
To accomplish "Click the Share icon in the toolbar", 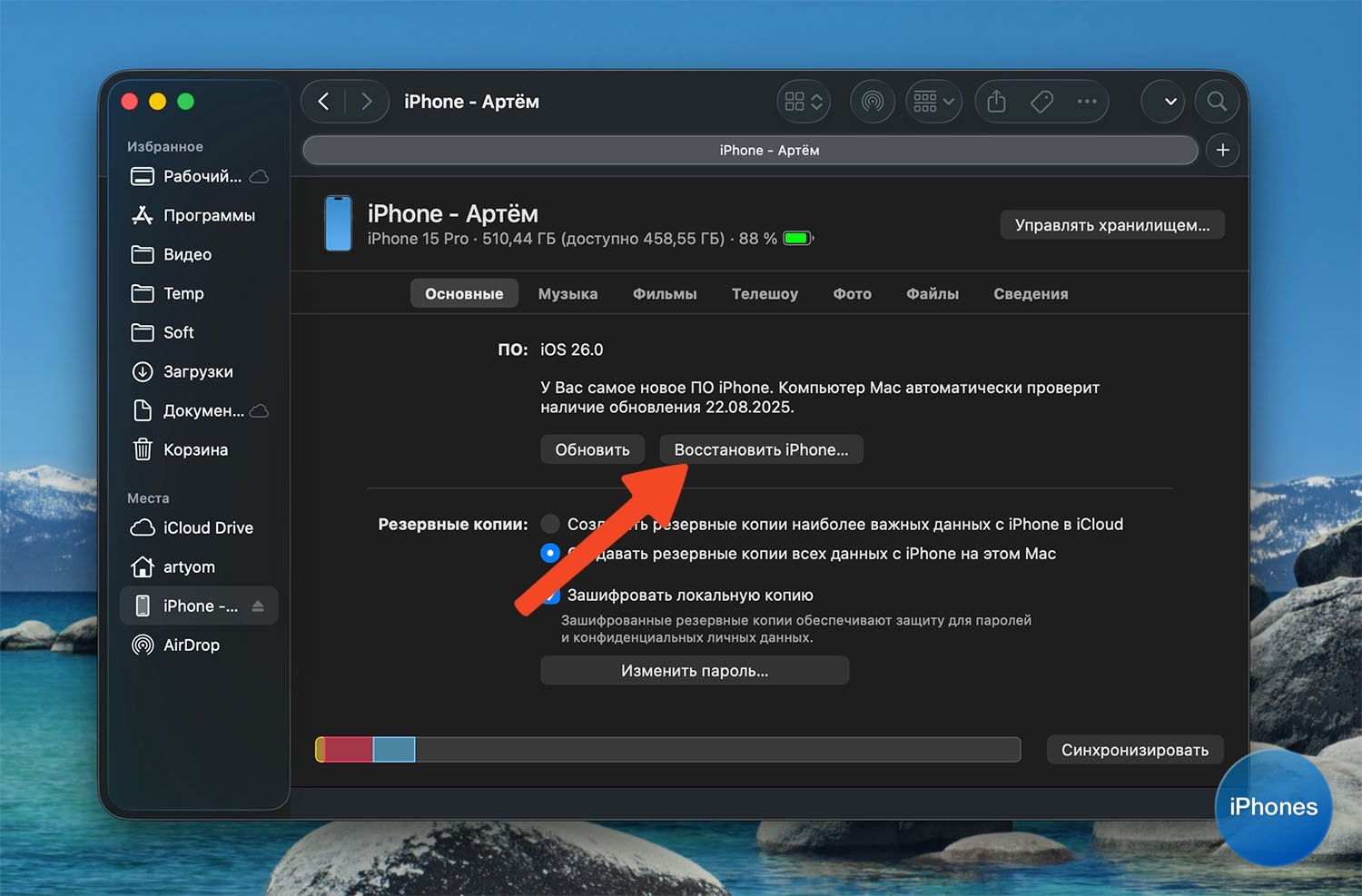I will (996, 102).
